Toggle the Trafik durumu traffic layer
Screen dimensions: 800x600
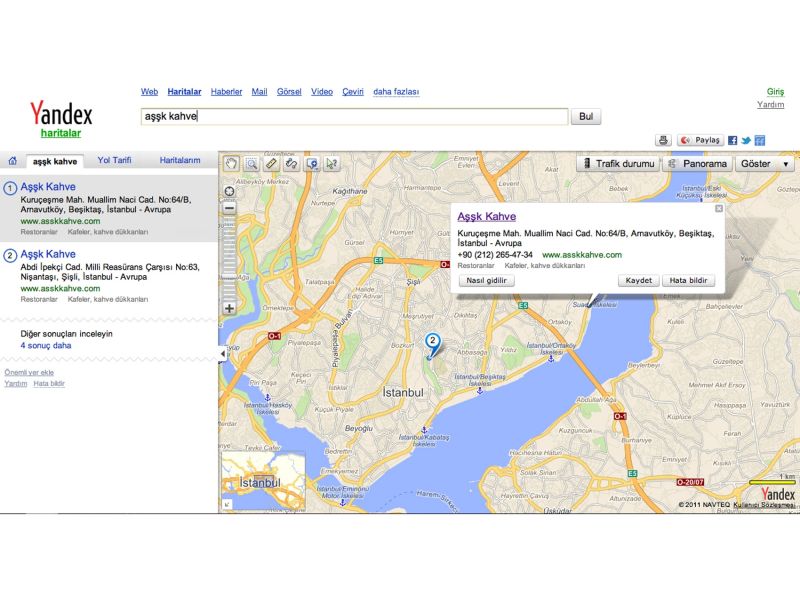(x=617, y=164)
